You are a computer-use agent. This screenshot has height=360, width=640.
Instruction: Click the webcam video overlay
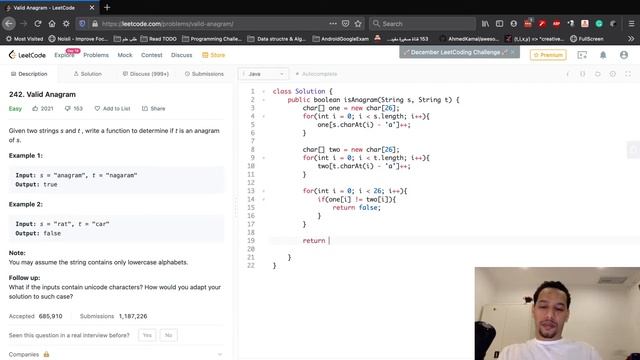click(557, 313)
